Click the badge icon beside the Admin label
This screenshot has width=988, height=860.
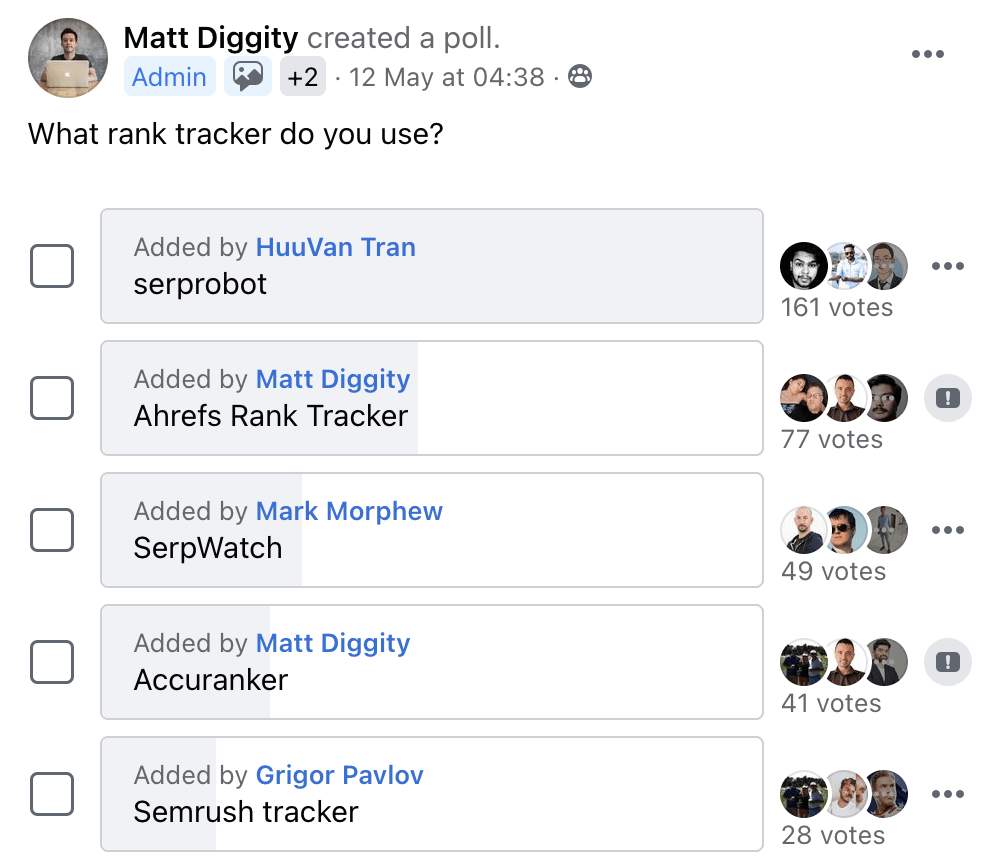point(247,76)
